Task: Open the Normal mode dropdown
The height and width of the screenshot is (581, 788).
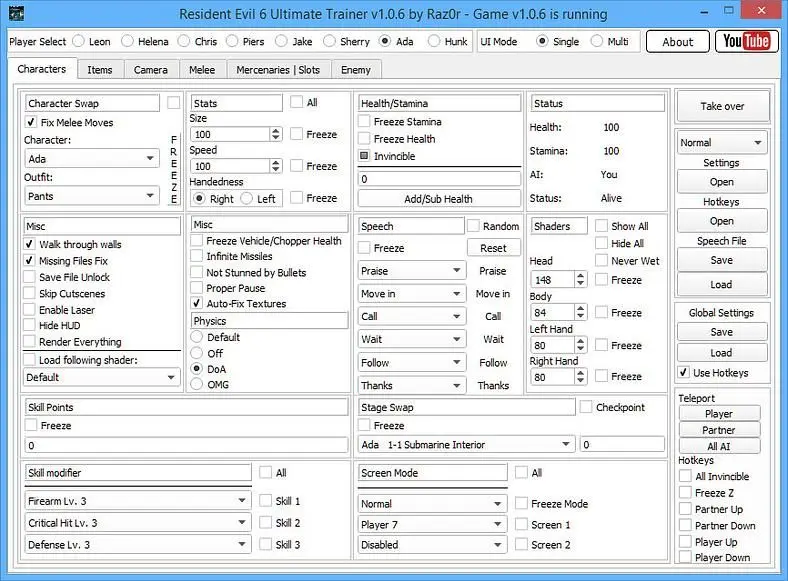Action: pos(722,143)
